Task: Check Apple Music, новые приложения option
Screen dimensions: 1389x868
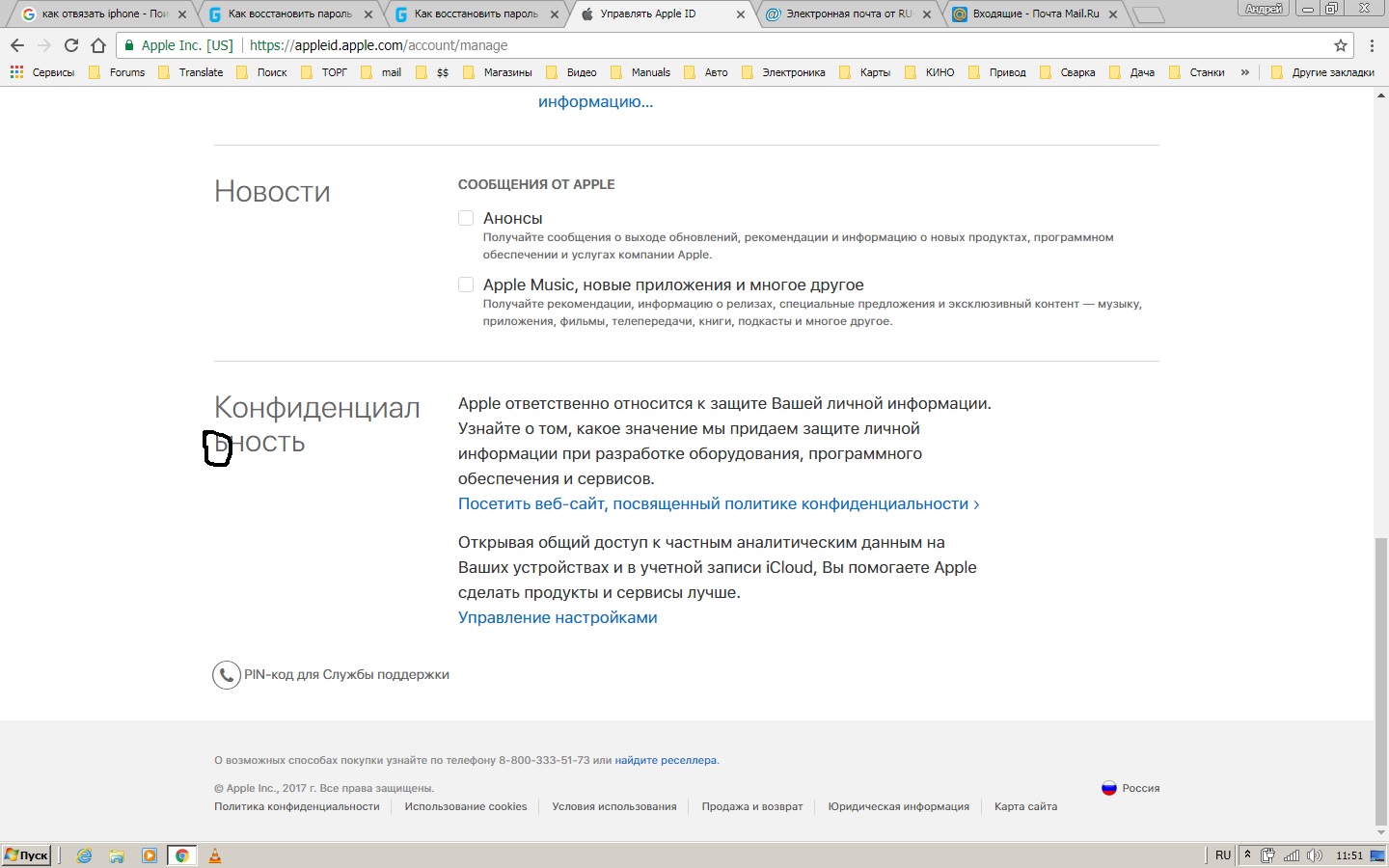Action: (x=466, y=285)
